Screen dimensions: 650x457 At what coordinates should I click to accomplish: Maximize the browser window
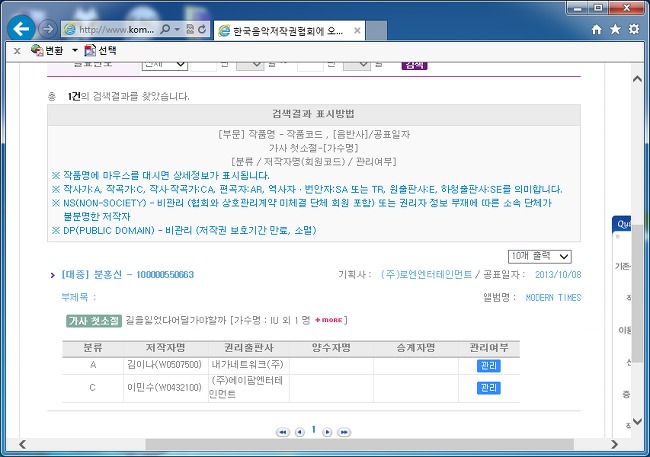coord(598,7)
